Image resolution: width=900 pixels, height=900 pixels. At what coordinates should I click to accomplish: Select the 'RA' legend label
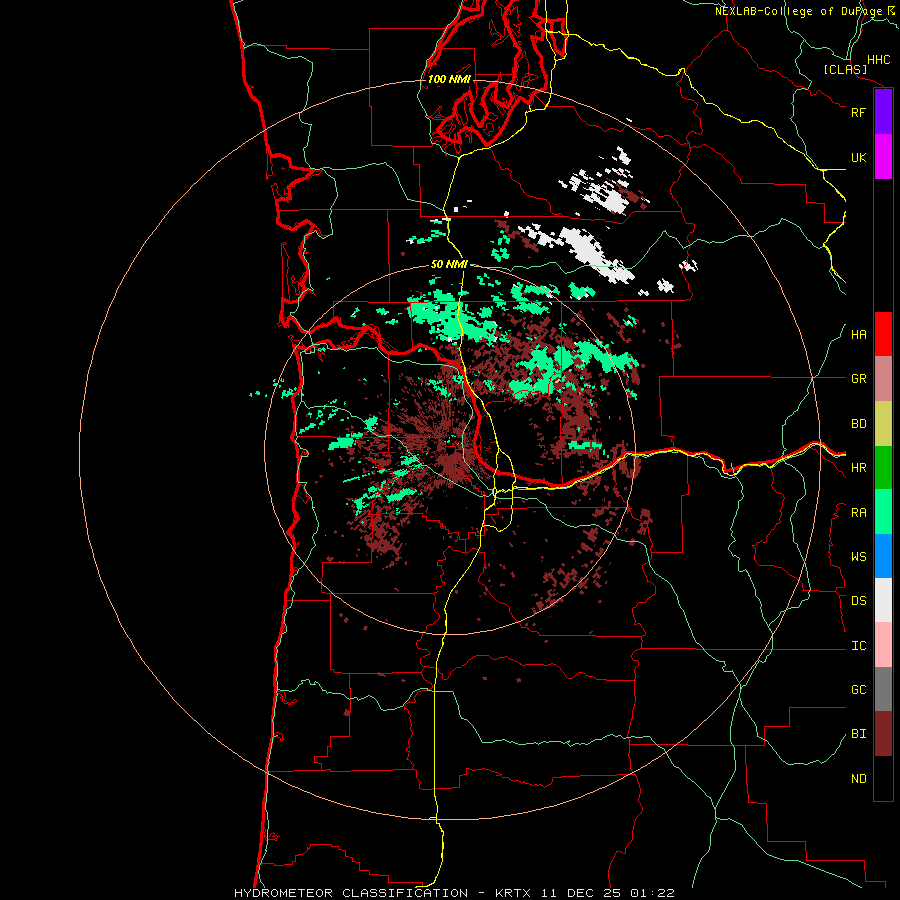click(x=858, y=513)
